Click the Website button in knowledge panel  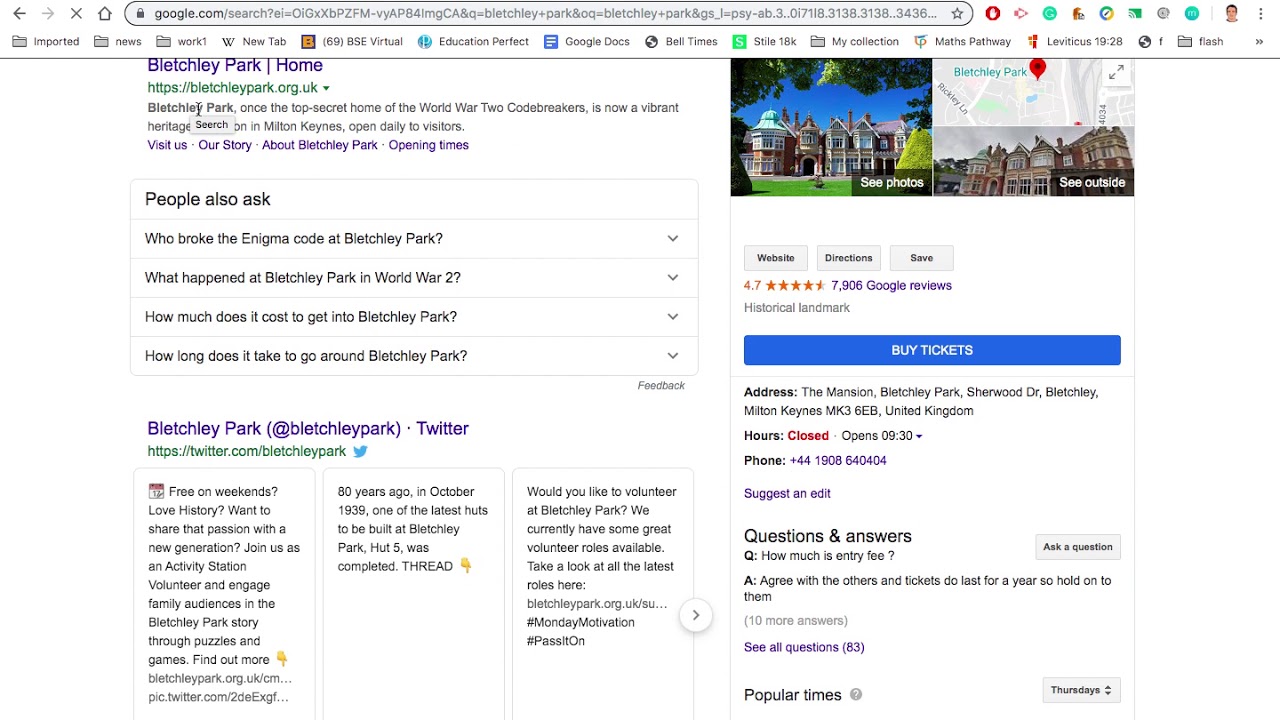[x=776, y=258]
